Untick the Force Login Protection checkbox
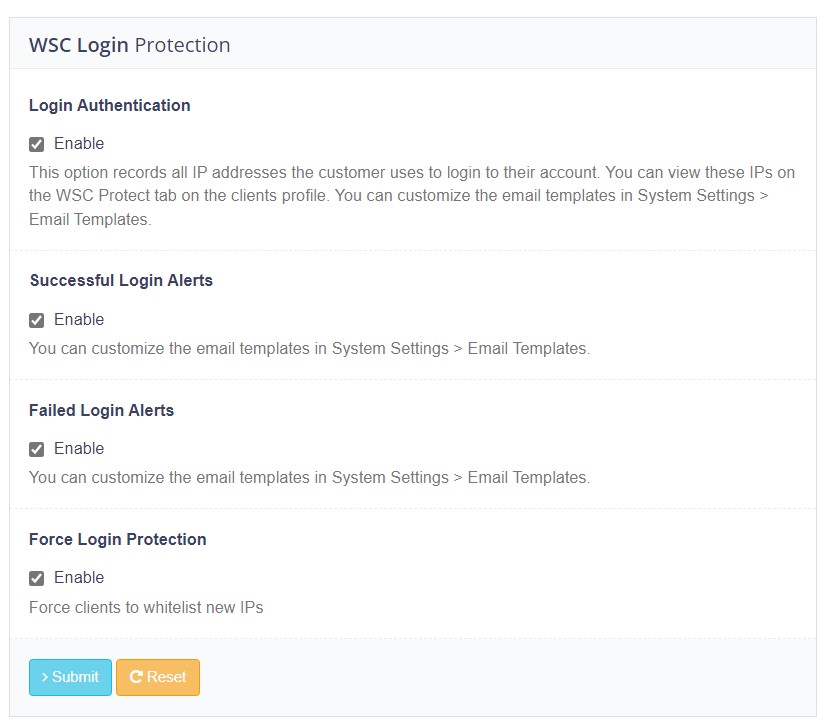This screenshot has width=827, height=726. pos(37,578)
